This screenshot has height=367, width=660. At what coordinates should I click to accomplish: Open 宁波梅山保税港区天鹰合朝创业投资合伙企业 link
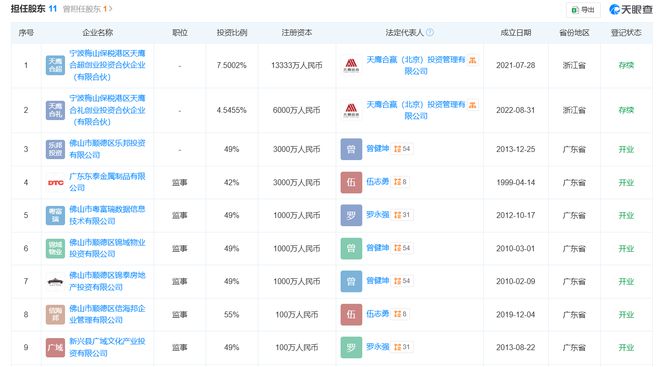(107, 65)
